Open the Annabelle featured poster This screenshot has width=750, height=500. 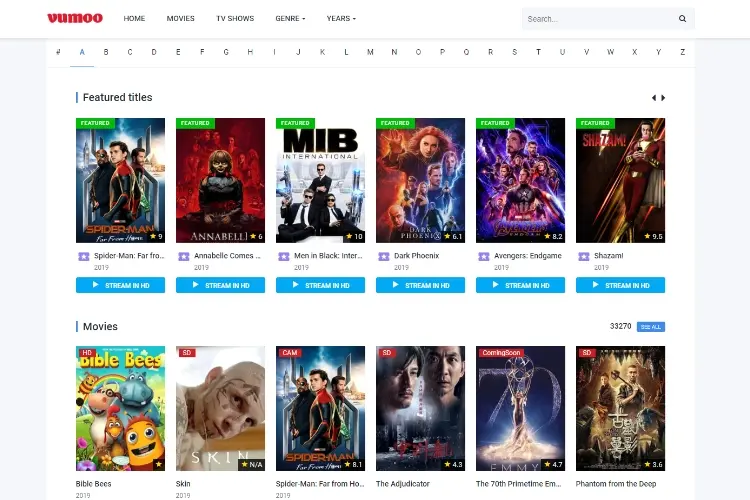click(220, 180)
